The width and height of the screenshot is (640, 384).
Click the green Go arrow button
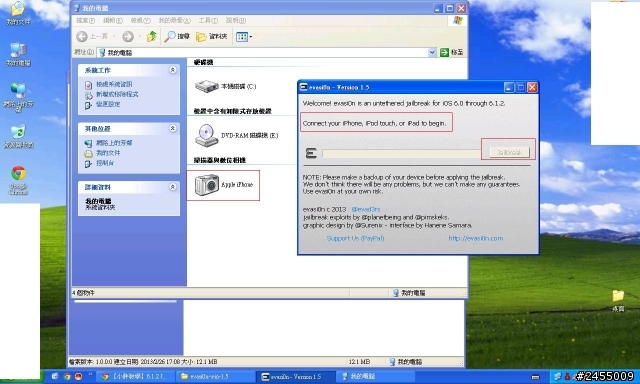pyautogui.click(x=444, y=52)
